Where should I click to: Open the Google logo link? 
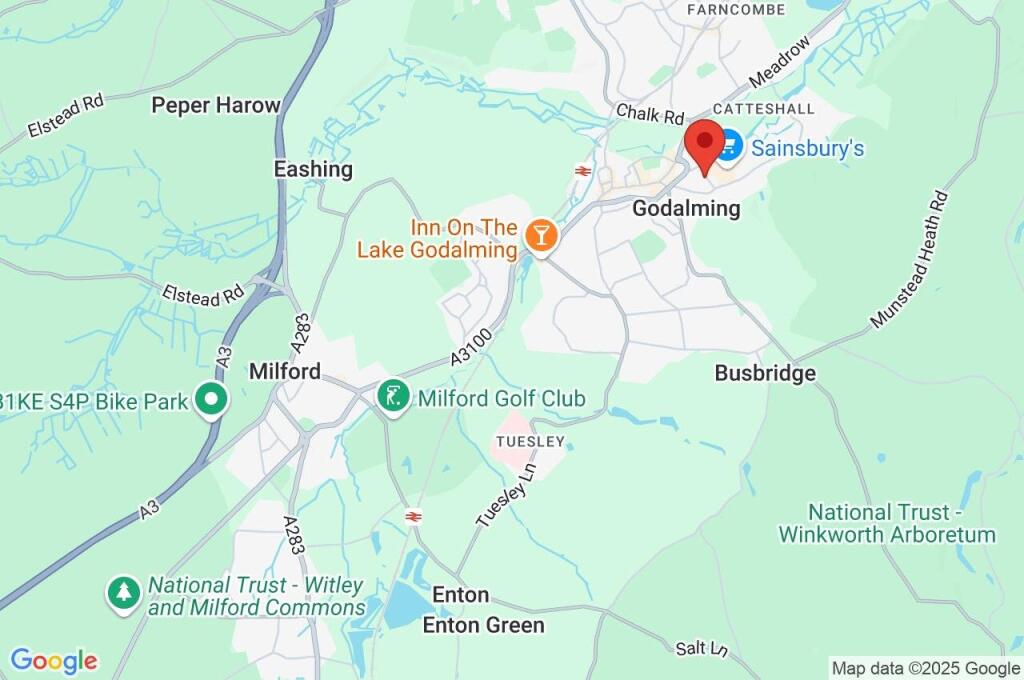click(x=54, y=661)
